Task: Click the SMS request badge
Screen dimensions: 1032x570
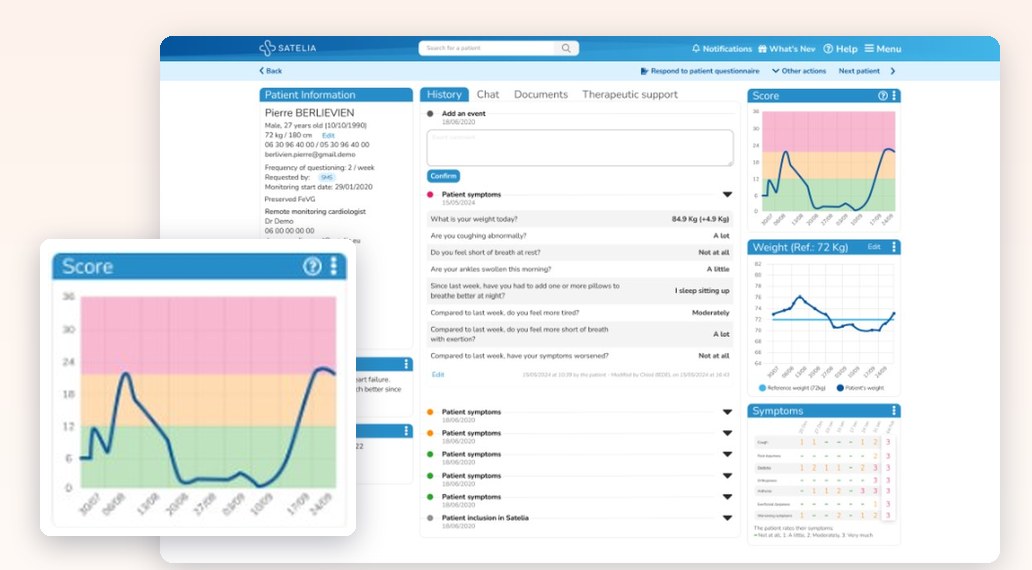Action: click(x=326, y=177)
